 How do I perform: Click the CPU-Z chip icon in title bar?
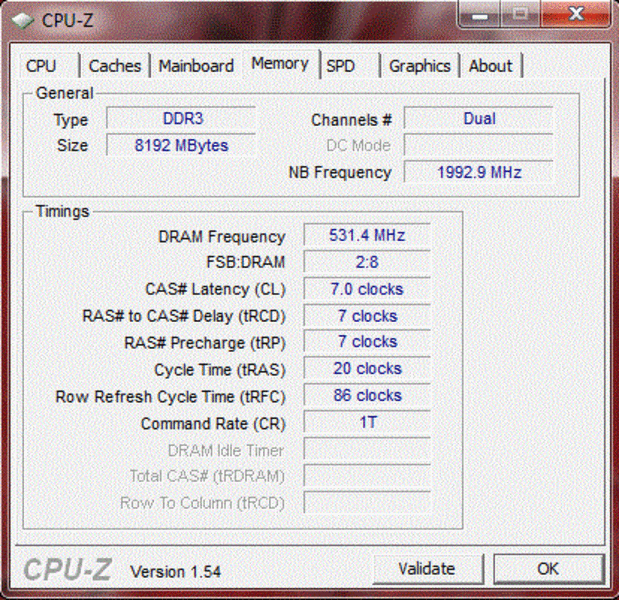[22, 21]
